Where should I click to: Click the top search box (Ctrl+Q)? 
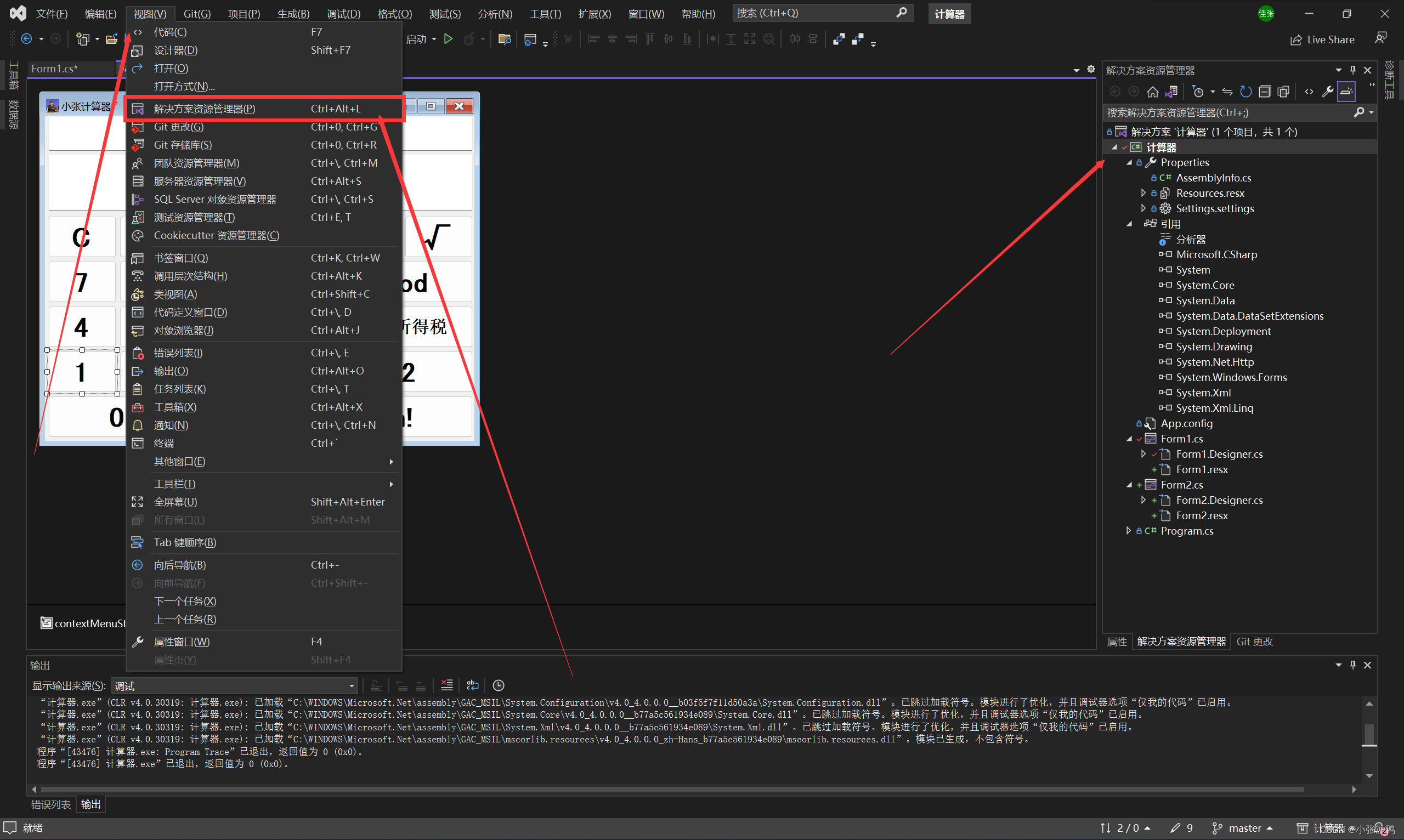pos(822,13)
